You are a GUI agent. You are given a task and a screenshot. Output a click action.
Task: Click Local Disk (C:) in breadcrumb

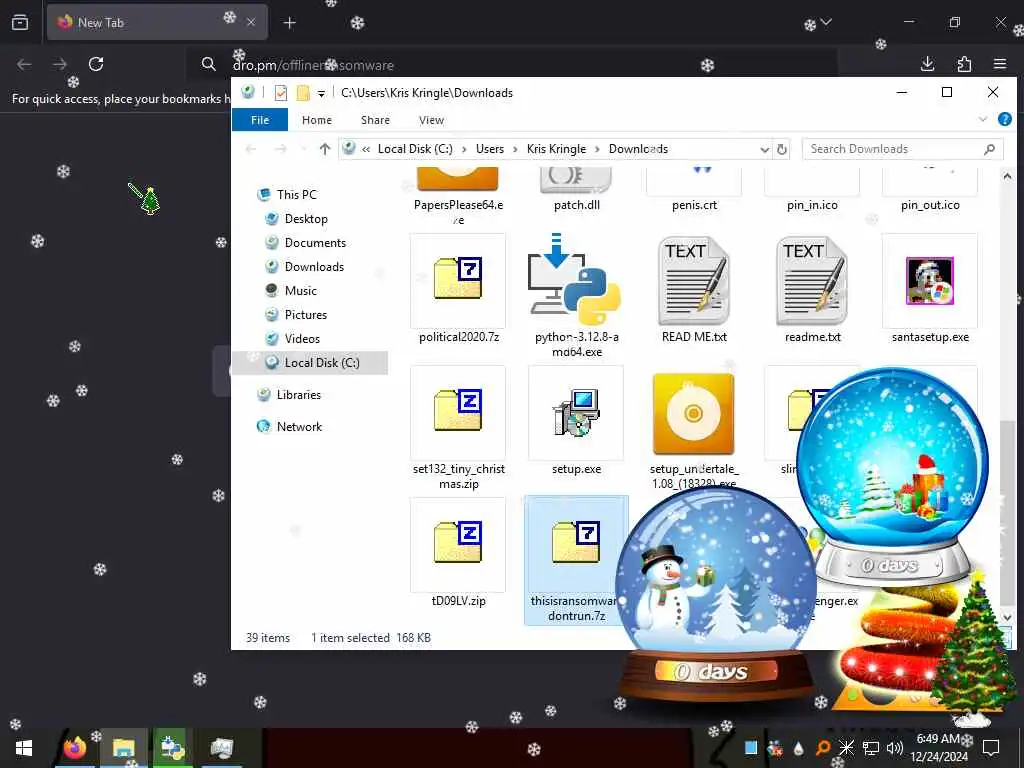(415, 149)
